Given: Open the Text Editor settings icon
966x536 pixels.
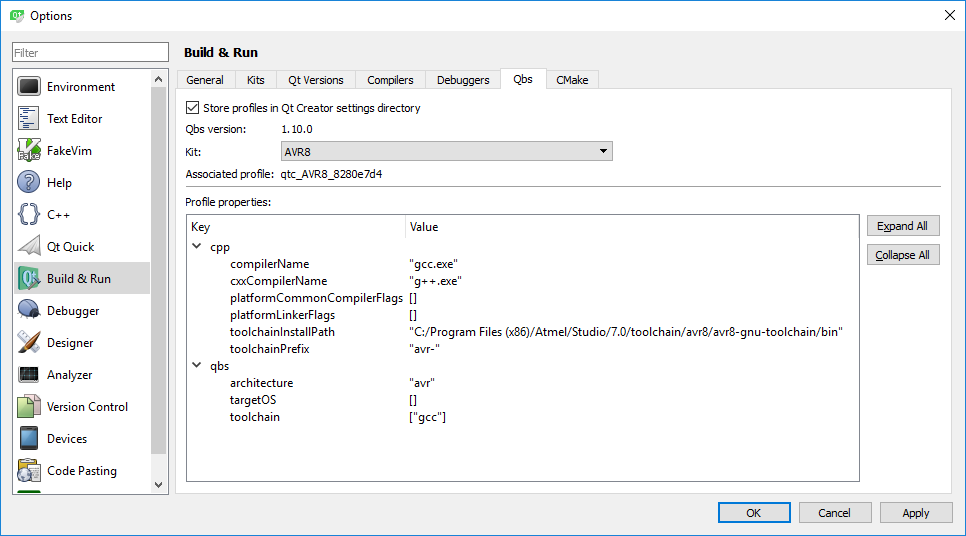Looking at the screenshot, I should click(x=29, y=119).
